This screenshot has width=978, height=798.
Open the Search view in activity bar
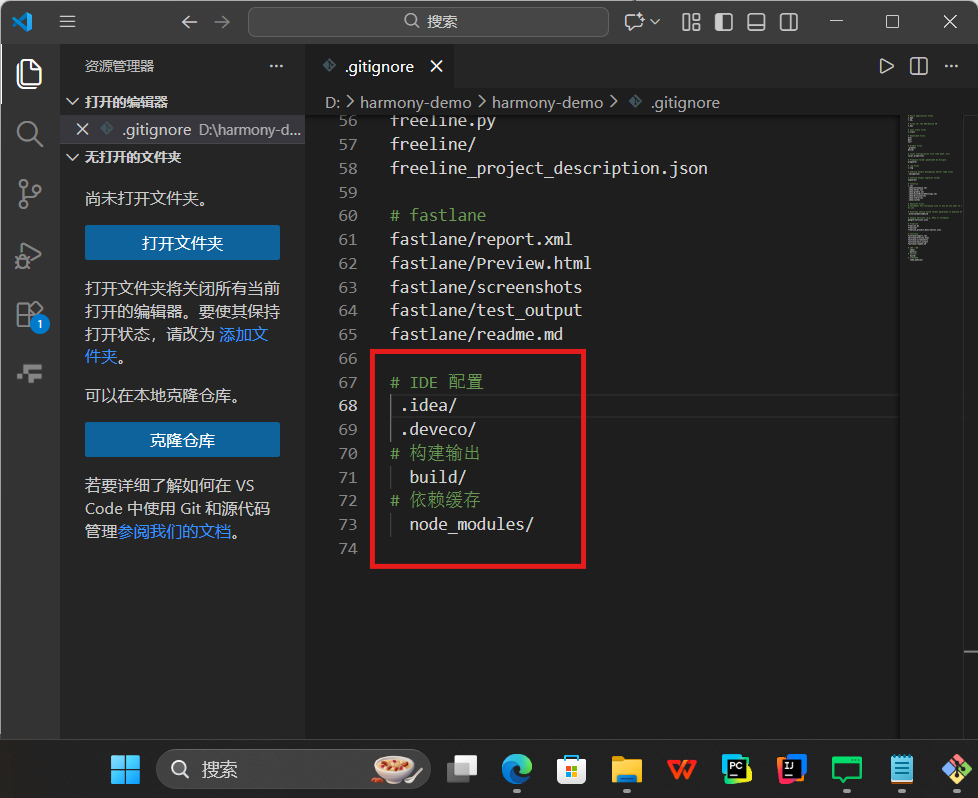pyautogui.click(x=29, y=134)
